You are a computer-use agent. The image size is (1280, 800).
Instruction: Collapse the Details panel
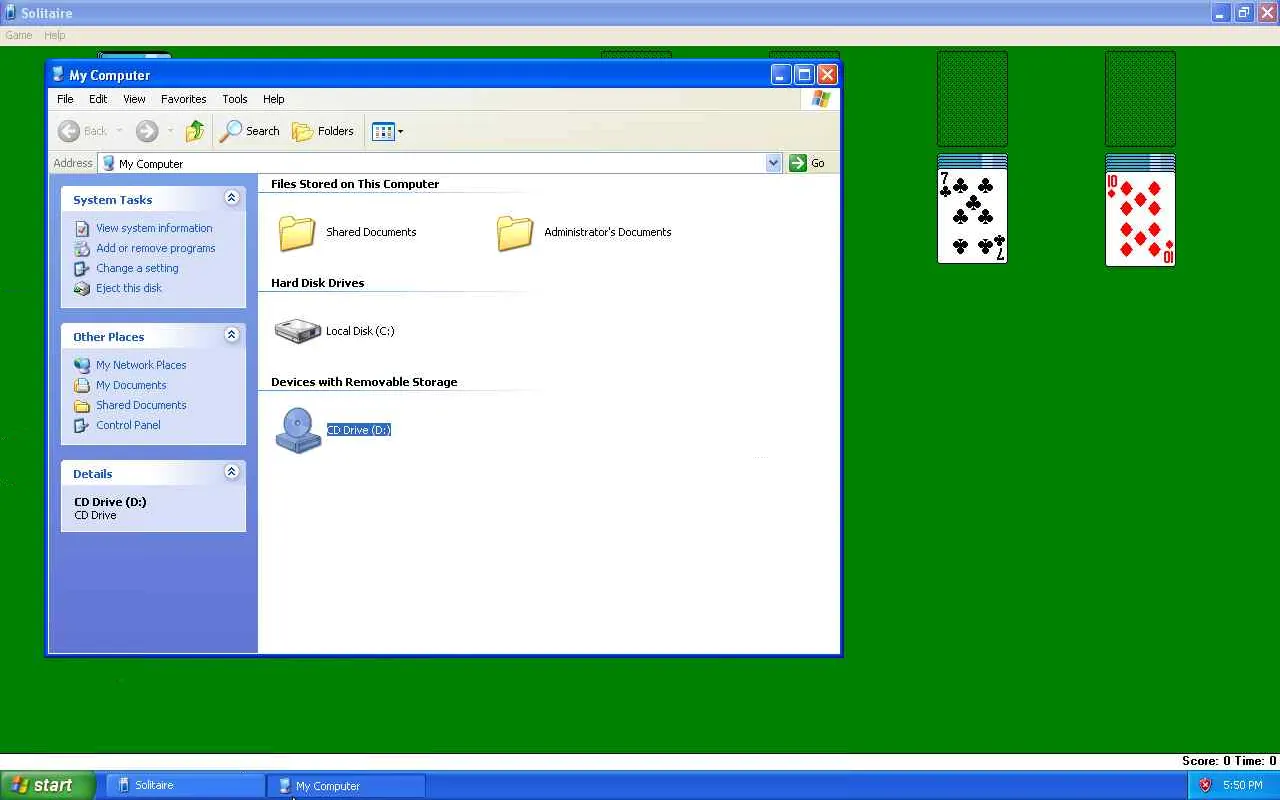tap(231, 472)
